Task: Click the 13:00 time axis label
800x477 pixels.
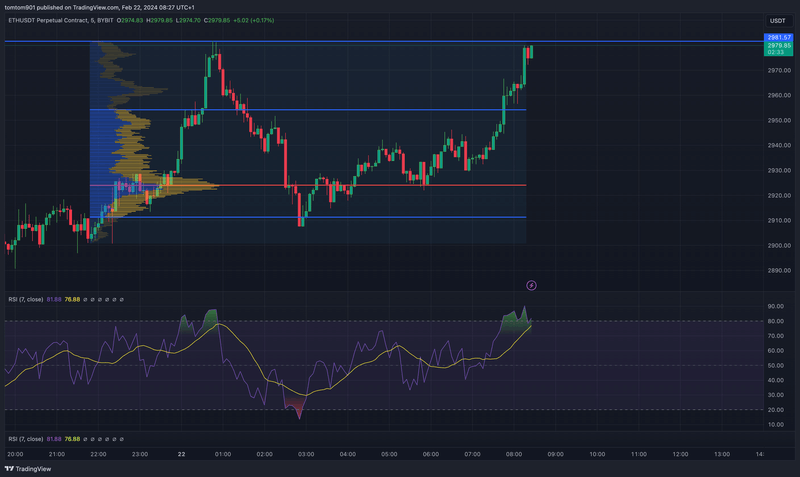Action: point(721,454)
